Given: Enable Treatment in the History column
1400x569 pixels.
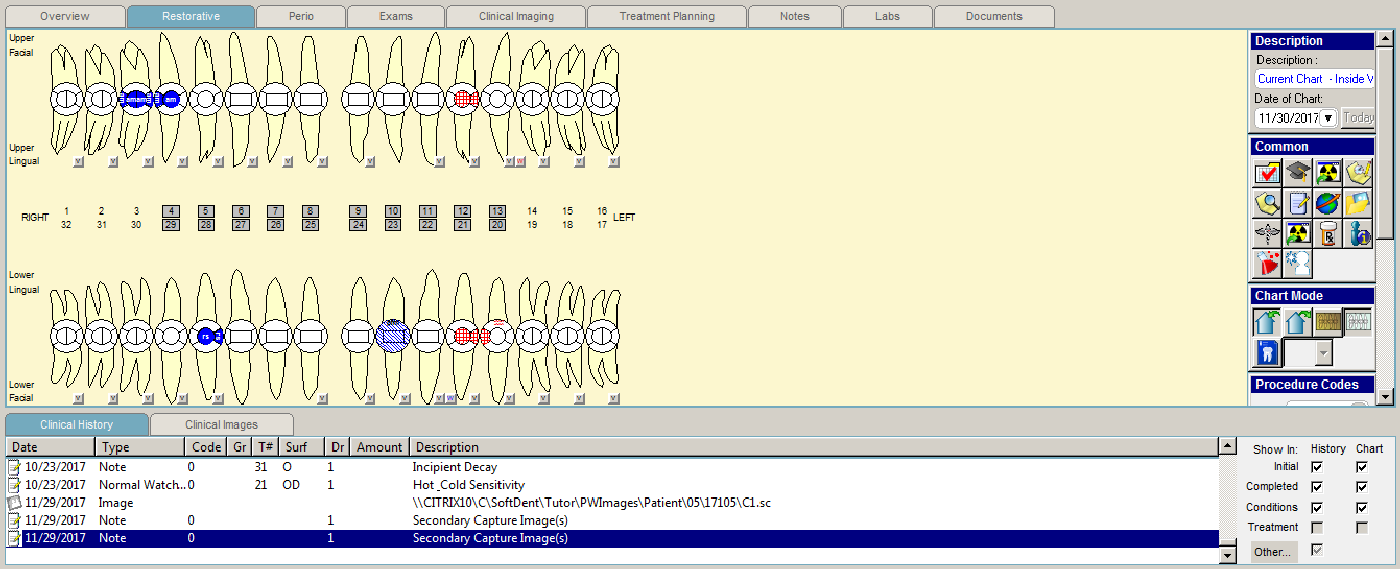Looking at the screenshot, I should point(1317,527).
